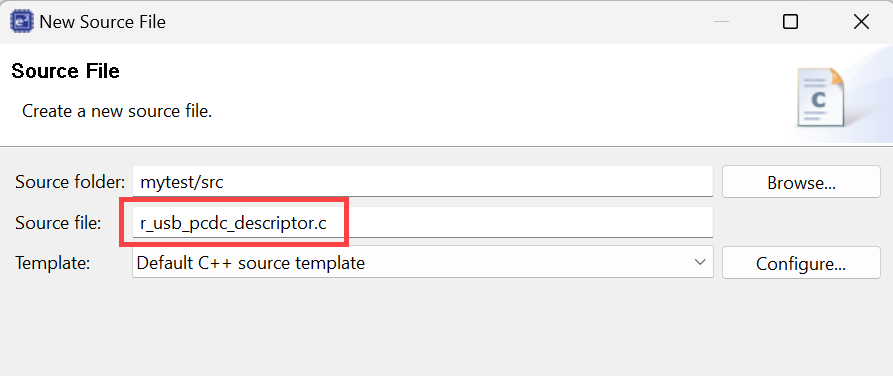Click the Source file label
893x376 pixels.
pos(58,223)
